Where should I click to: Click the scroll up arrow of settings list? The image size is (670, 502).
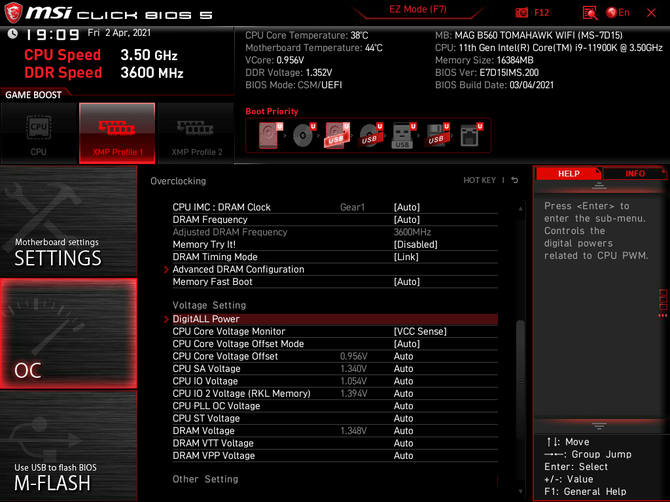[x=520, y=208]
